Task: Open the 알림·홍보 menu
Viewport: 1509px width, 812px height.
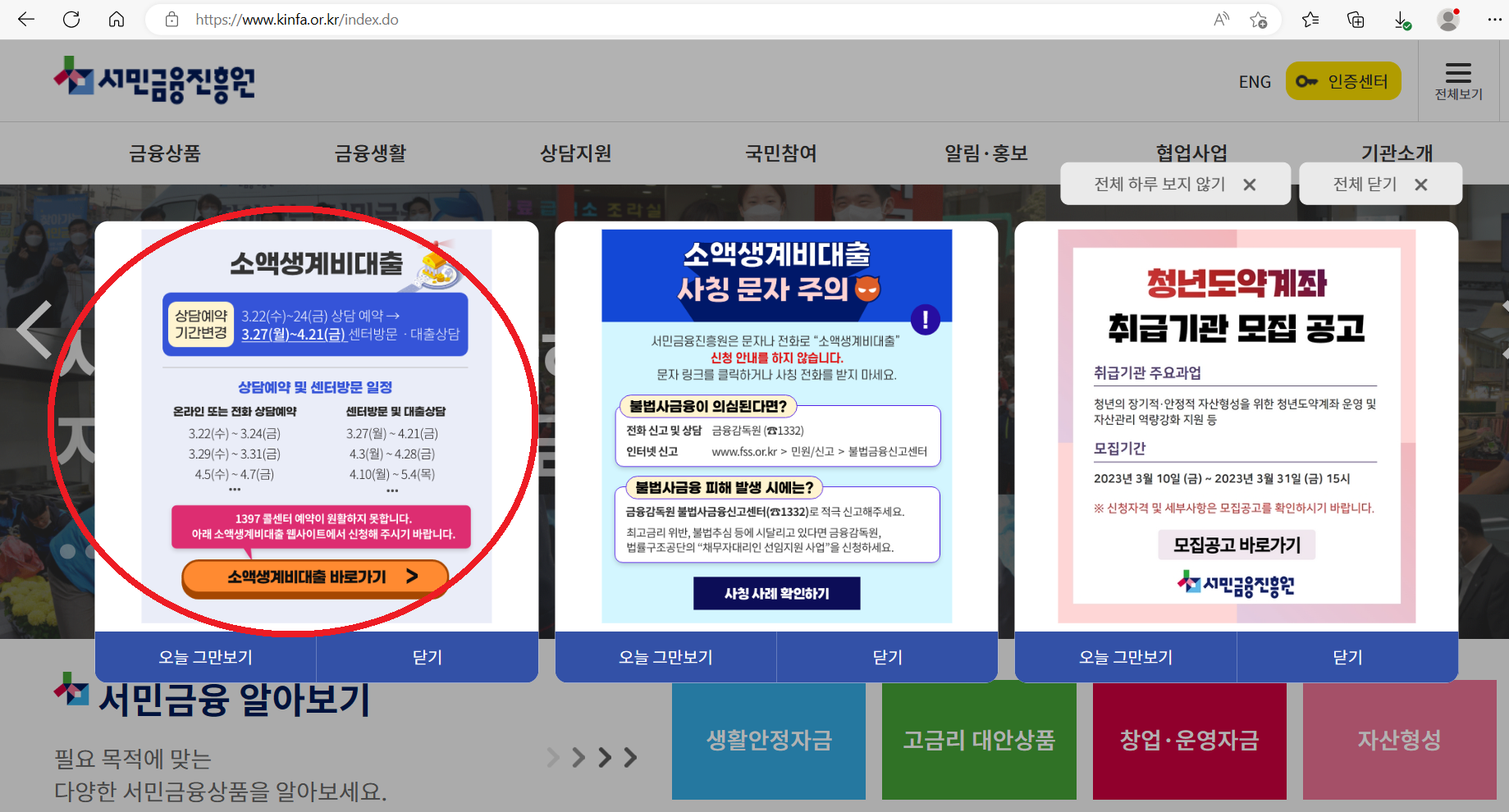Action: (x=985, y=153)
